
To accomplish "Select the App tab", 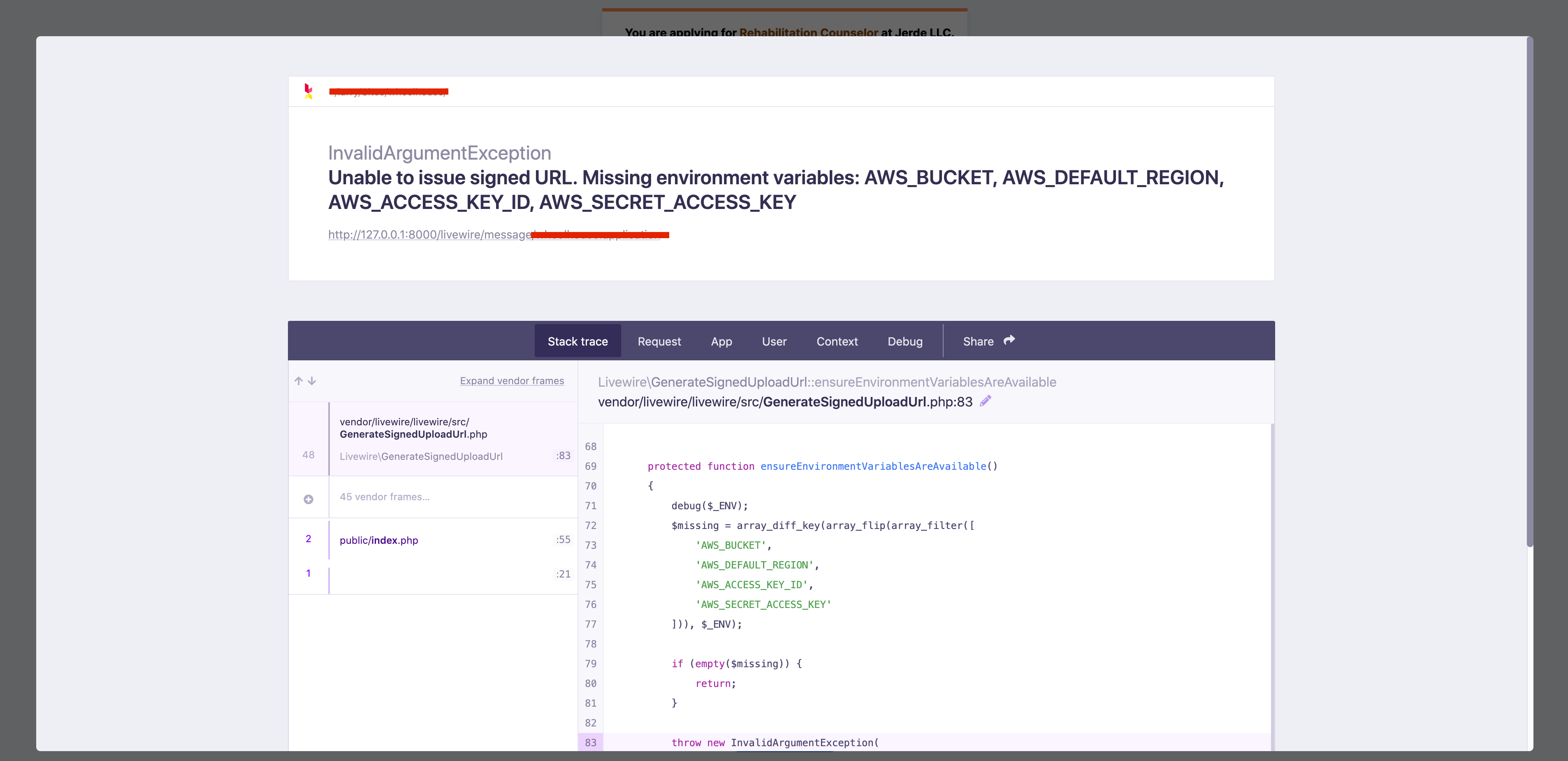I will (721, 341).
